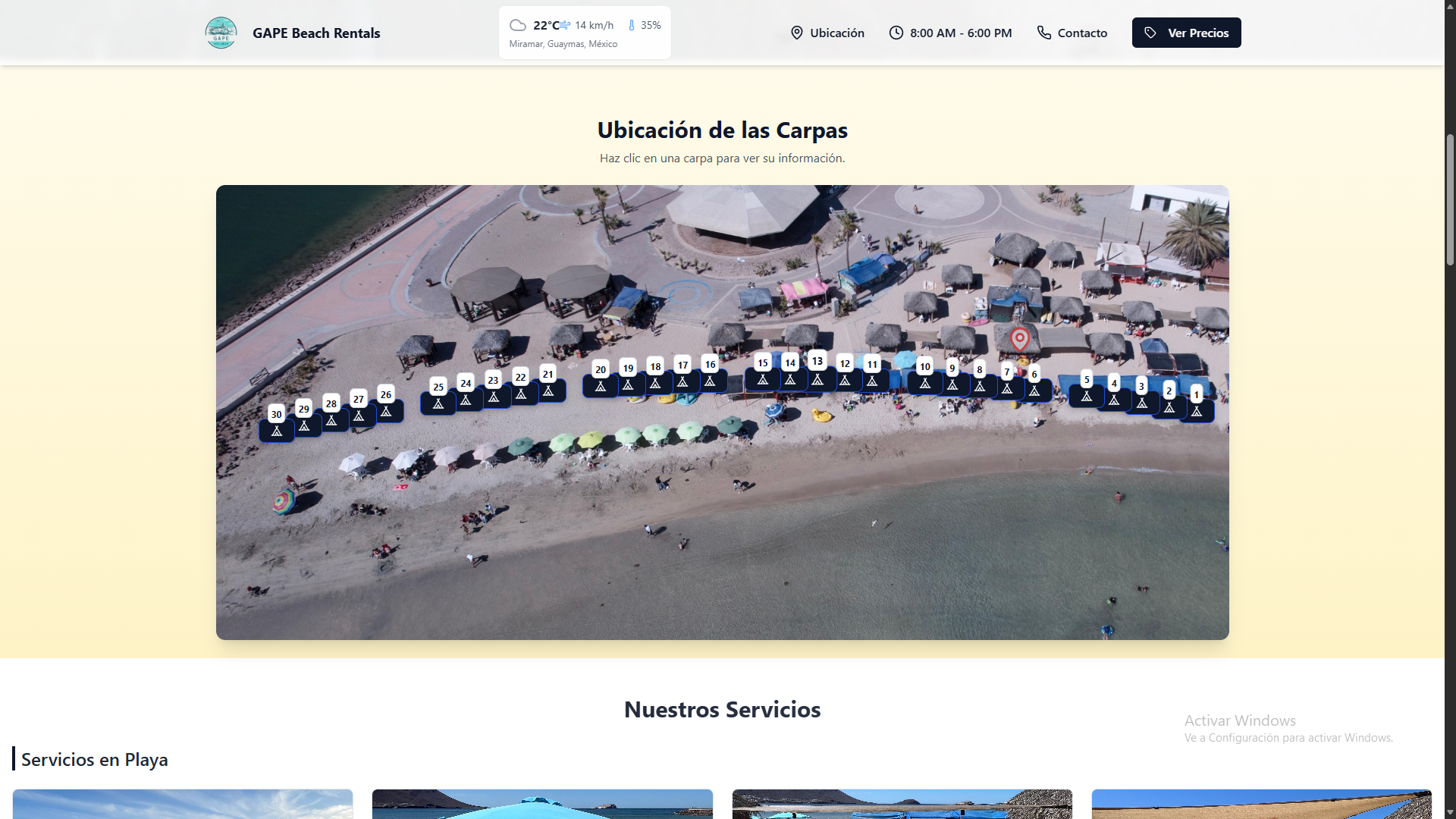This screenshot has width=1456, height=819.
Task: Open the first beach service card image
Action: (x=183, y=804)
